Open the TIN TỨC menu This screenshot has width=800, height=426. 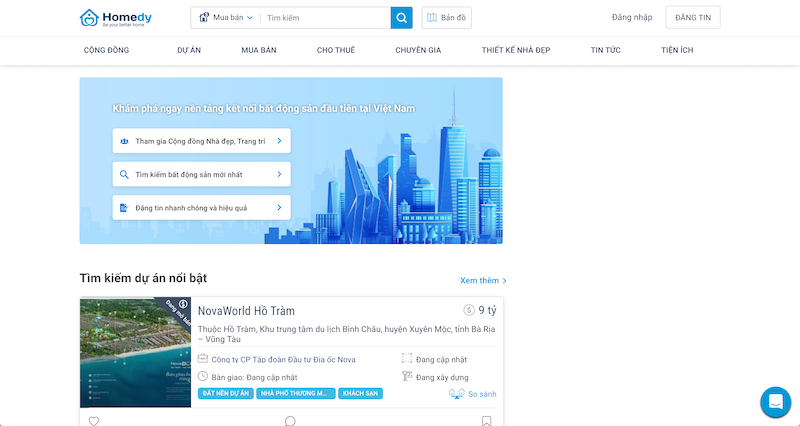(606, 50)
